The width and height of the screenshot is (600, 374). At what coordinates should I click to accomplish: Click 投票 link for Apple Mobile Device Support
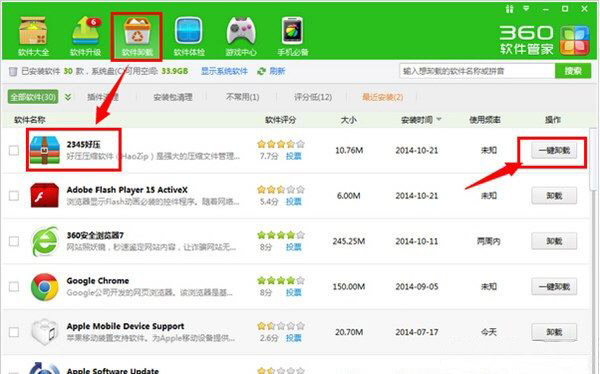click(293, 338)
